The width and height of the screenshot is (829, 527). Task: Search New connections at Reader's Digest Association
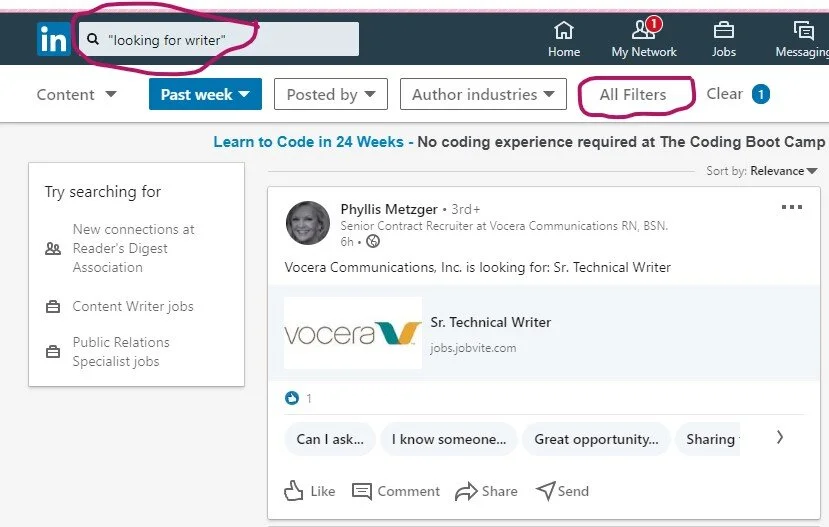point(133,248)
